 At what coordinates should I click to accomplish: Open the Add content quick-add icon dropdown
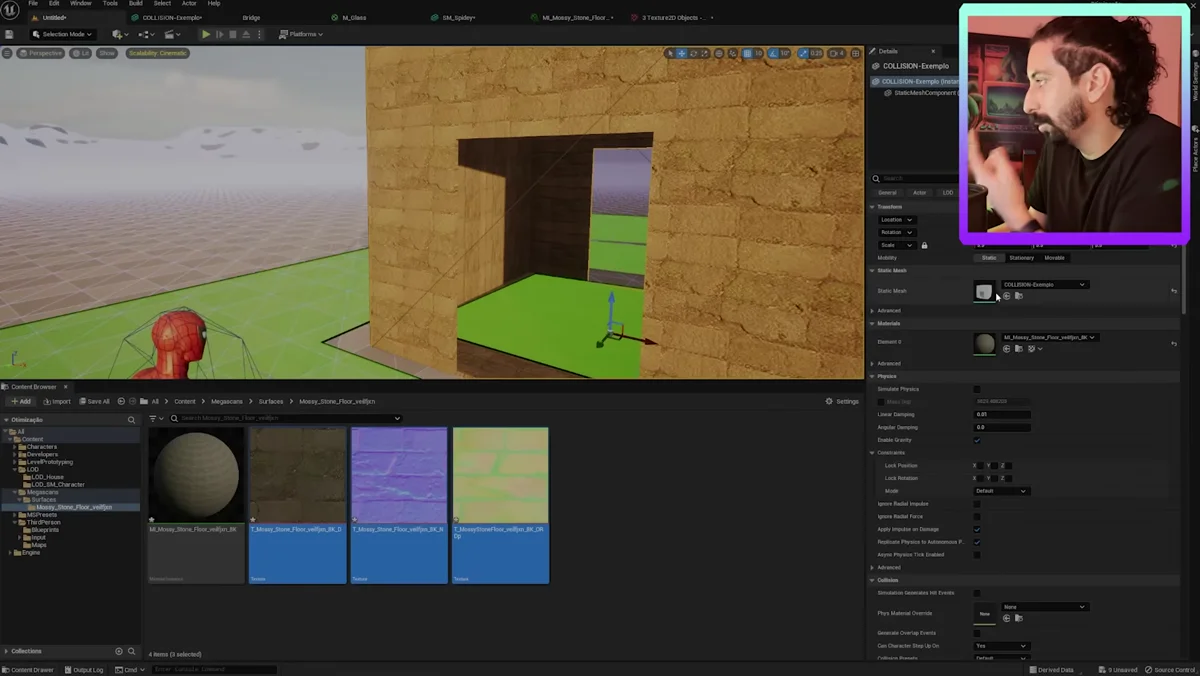120,34
